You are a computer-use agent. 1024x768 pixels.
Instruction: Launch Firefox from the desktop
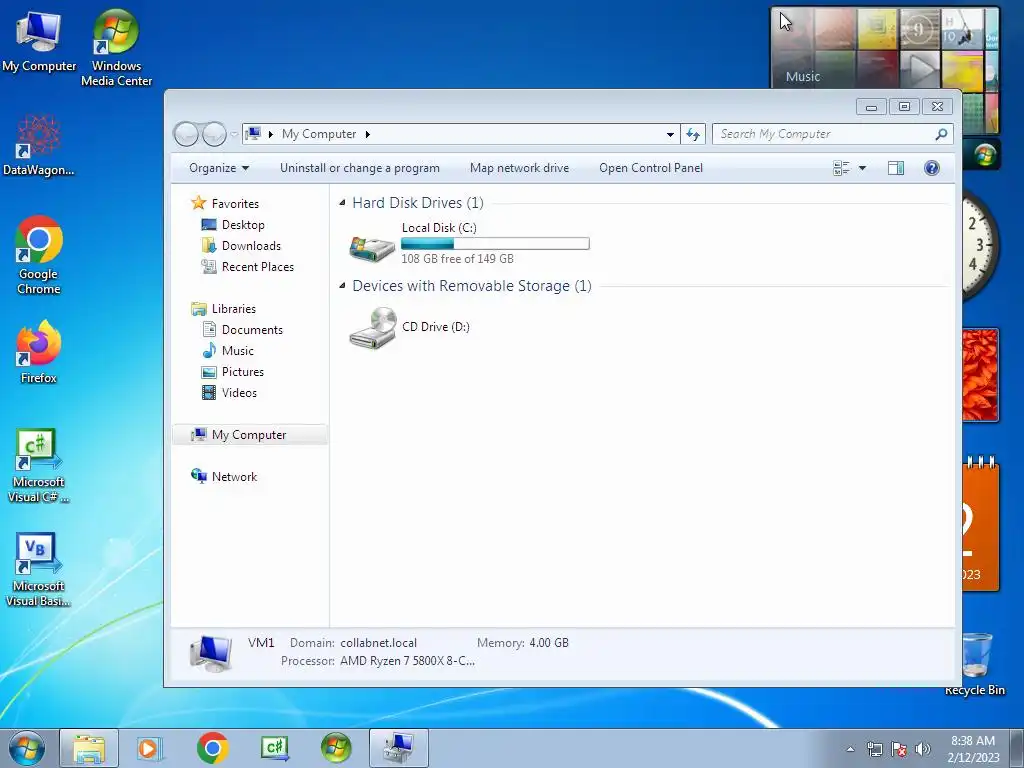39,351
